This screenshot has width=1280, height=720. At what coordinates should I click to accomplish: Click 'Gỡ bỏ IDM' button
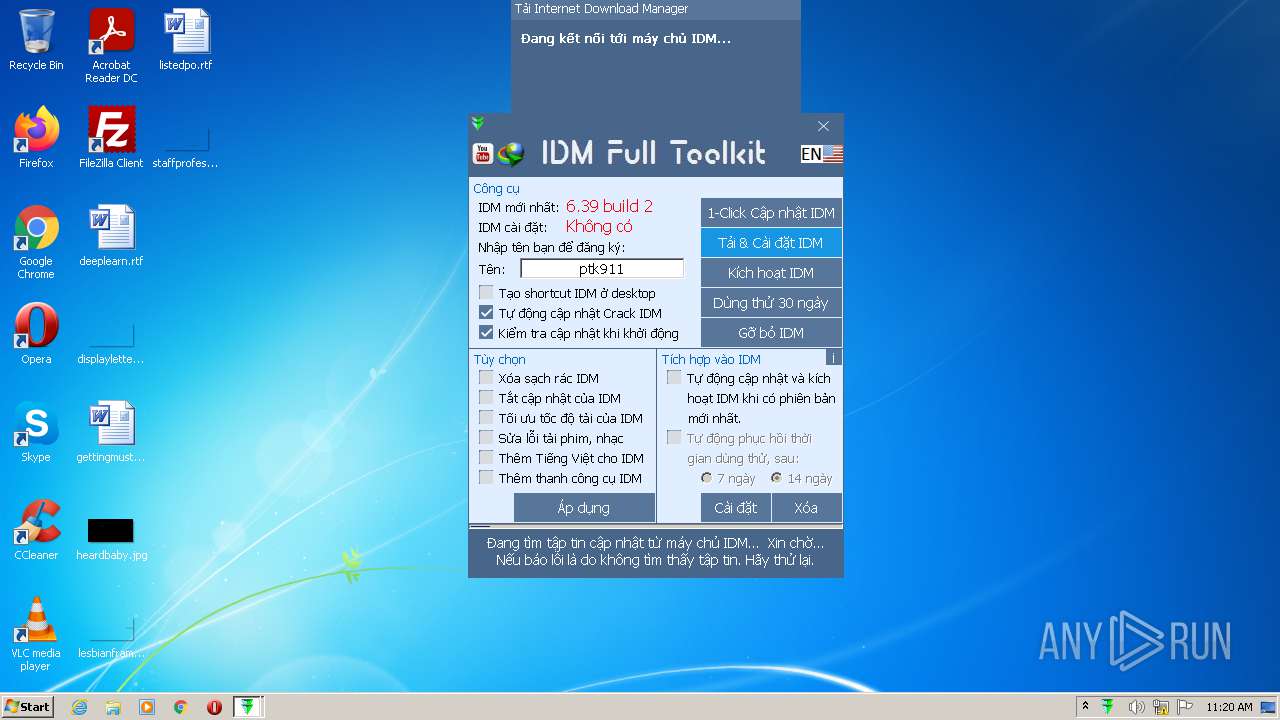tap(771, 333)
